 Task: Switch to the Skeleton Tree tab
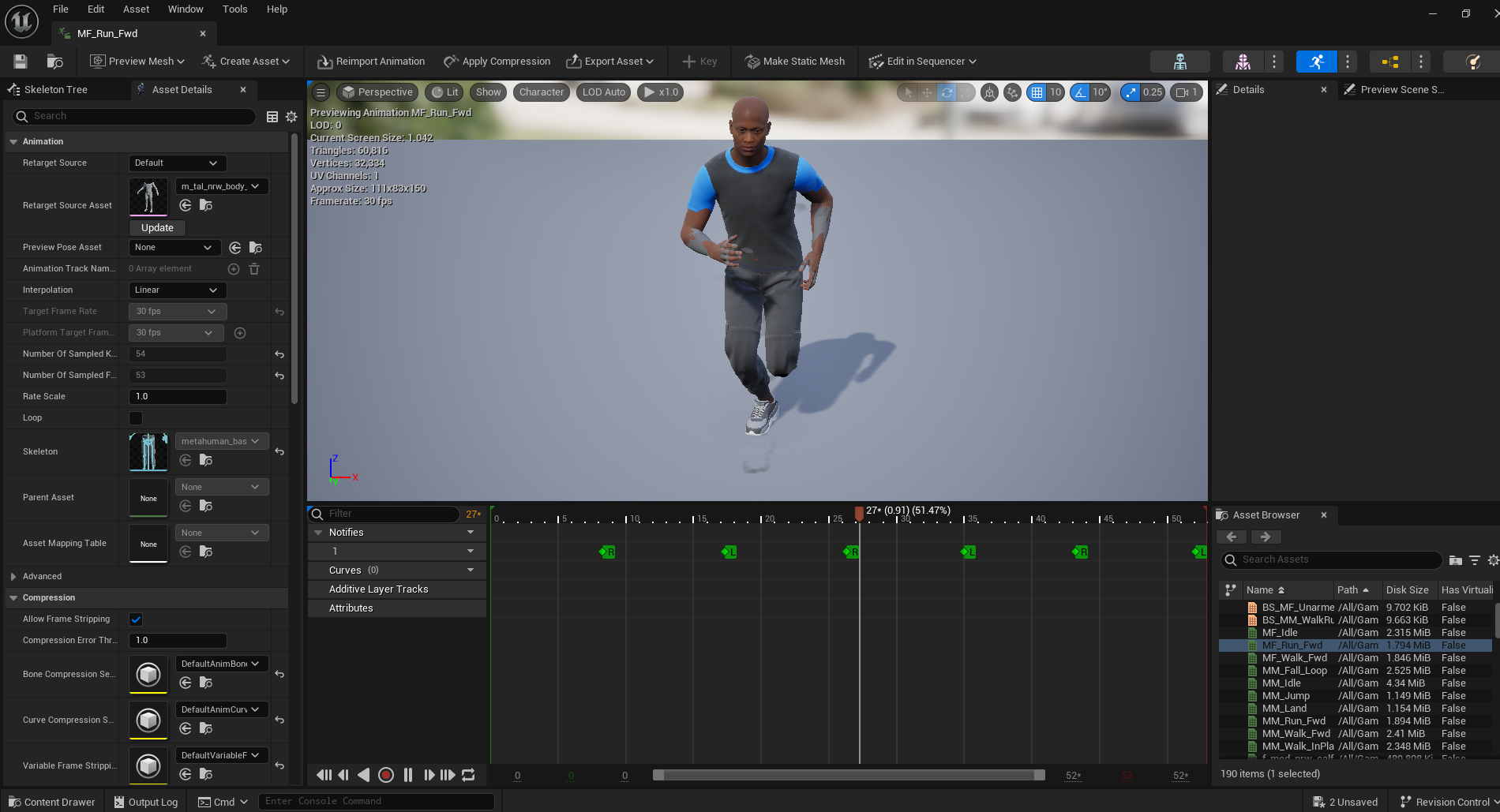click(55, 90)
